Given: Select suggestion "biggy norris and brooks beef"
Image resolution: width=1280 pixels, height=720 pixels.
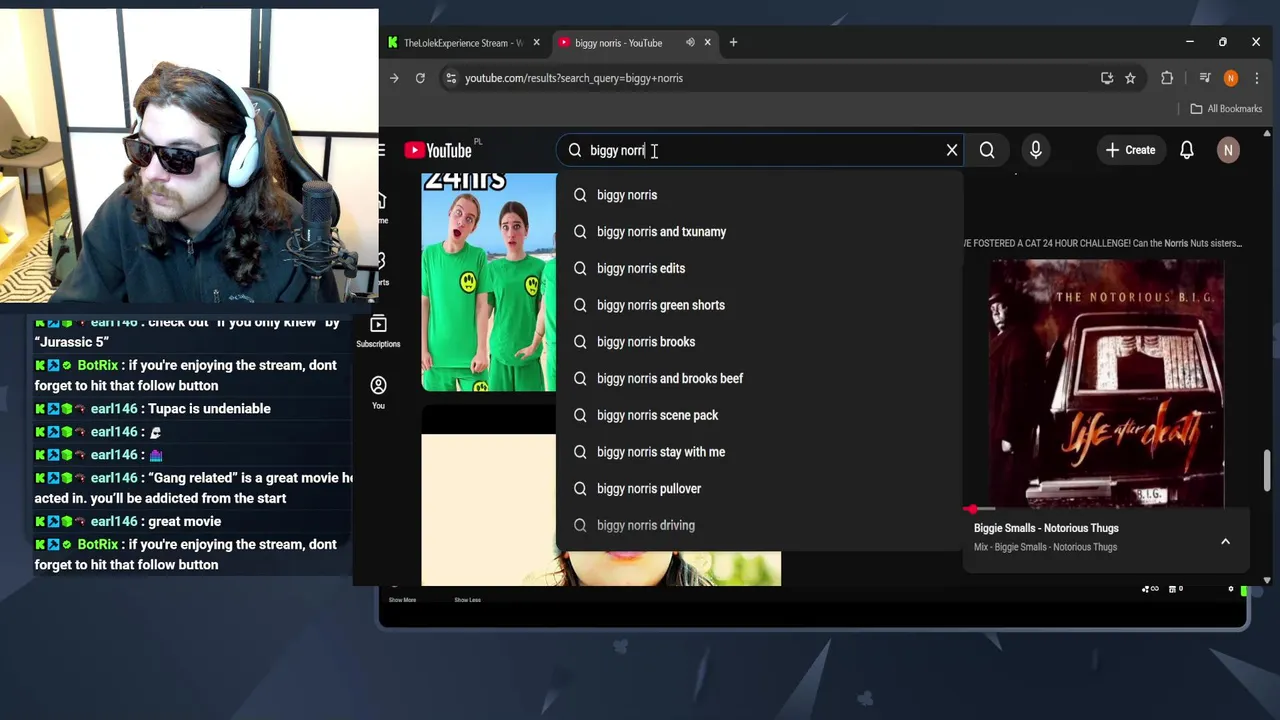Looking at the screenshot, I should coord(760,378).
